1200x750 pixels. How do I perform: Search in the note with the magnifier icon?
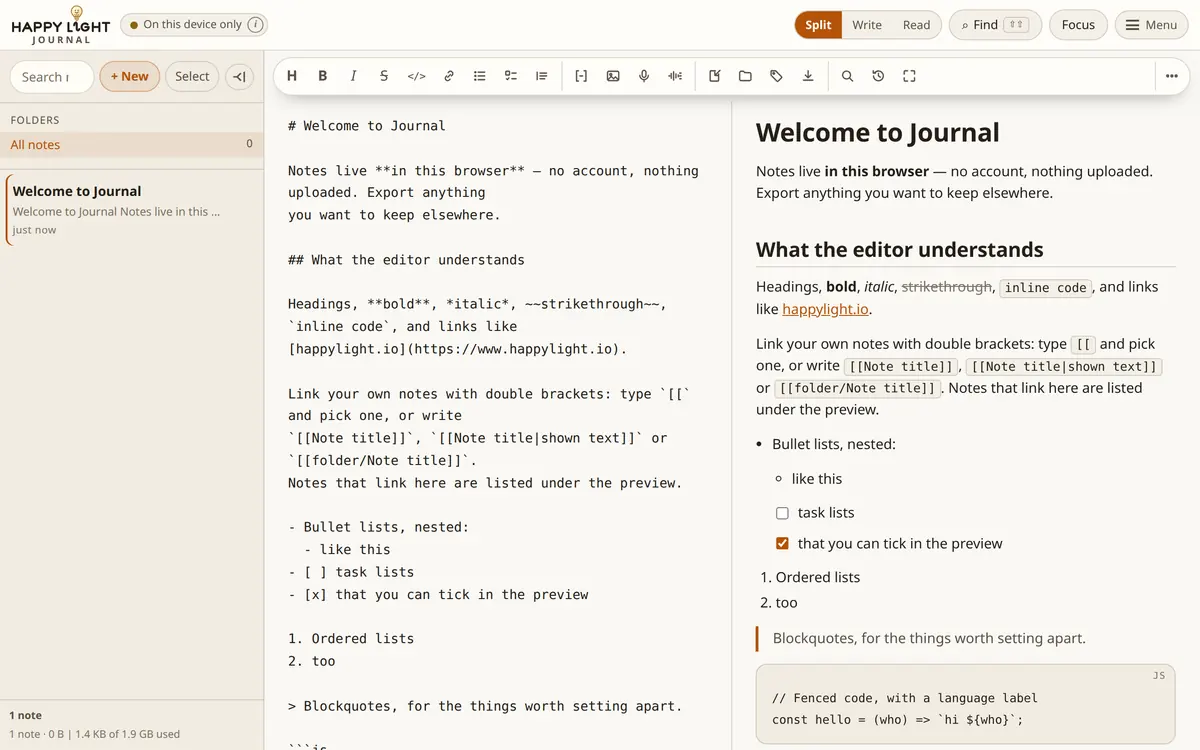[x=847, y=76]
